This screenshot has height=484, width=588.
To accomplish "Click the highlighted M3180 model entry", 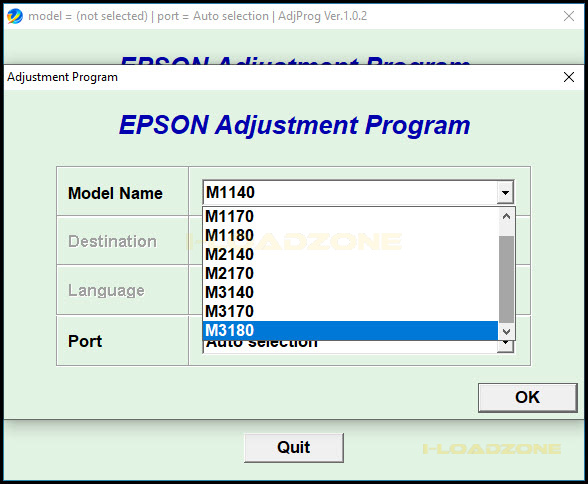I will (x=350, y=330).
